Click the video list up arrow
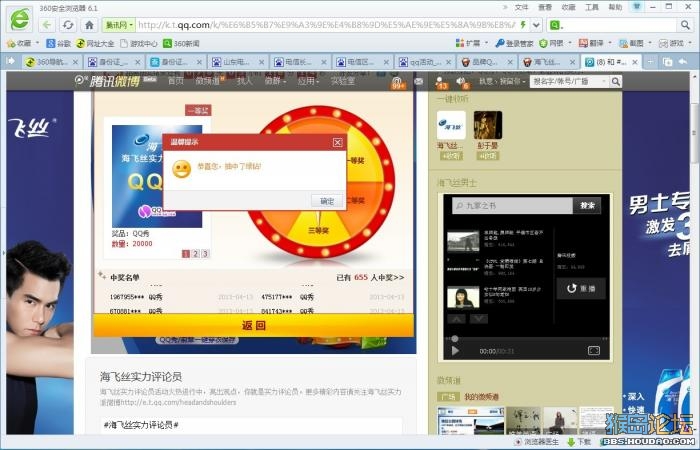This screenshot has width=700, height=450. pos(456,319)
